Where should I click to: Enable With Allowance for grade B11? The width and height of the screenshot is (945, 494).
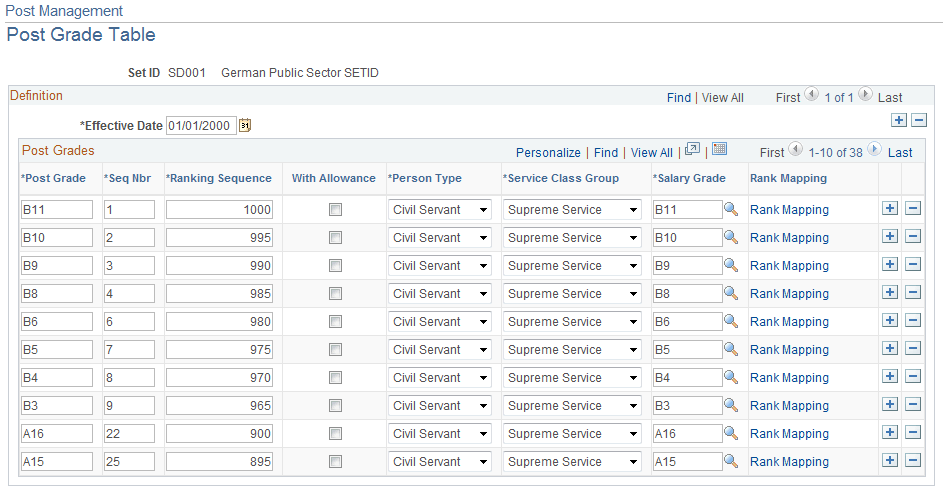(335, 210)
